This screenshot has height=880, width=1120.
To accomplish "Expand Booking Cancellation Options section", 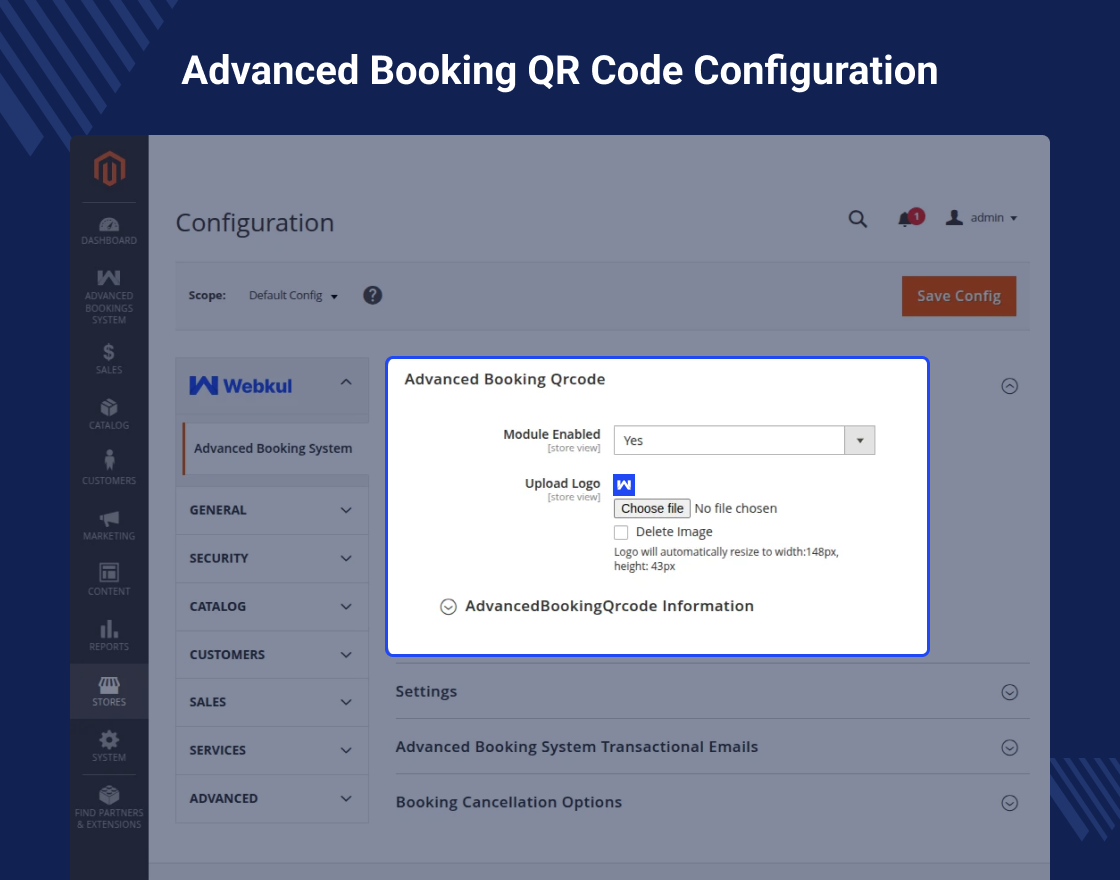I will coord(712,802).
